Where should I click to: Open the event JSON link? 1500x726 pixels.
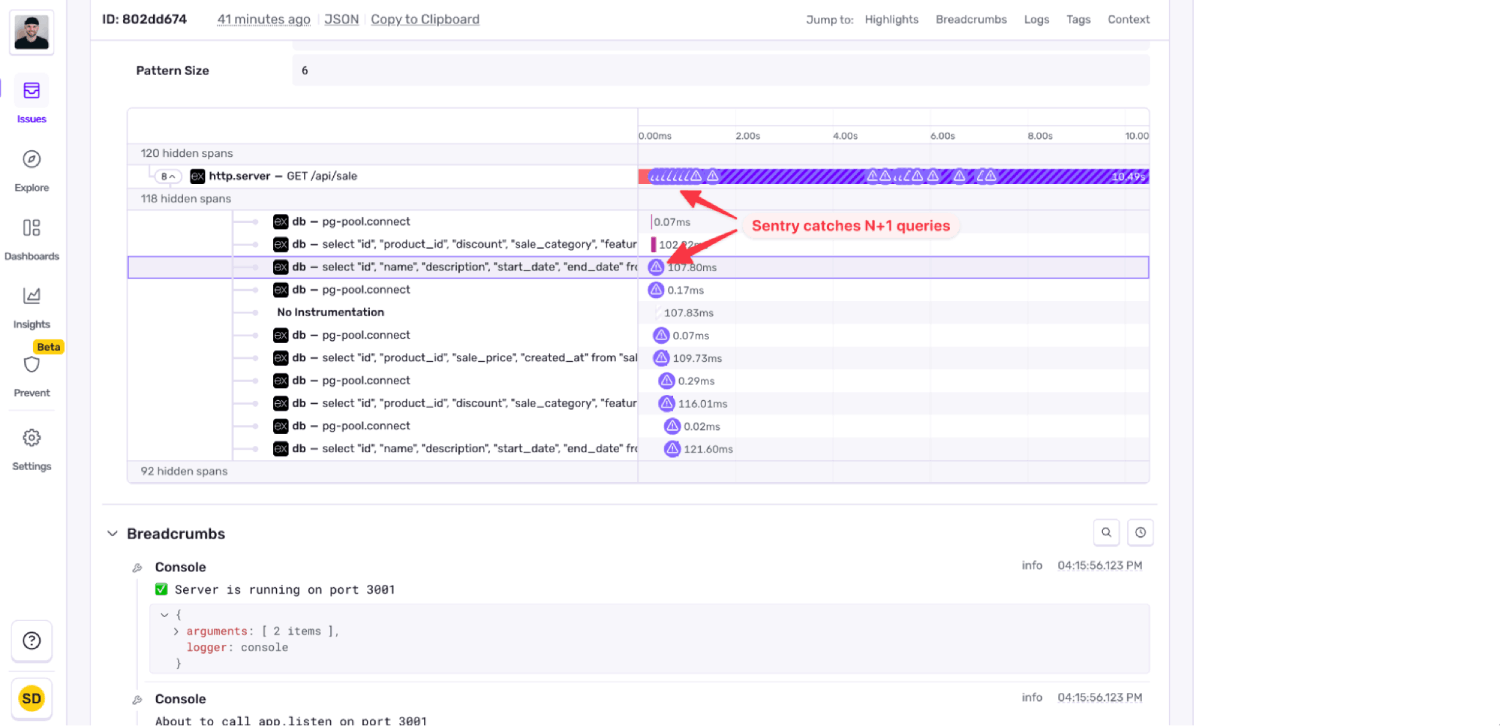pos(341,19)
